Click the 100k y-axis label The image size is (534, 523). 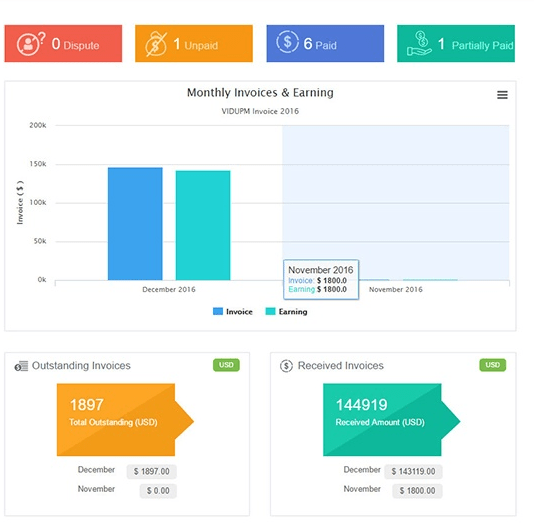[38, 203]
